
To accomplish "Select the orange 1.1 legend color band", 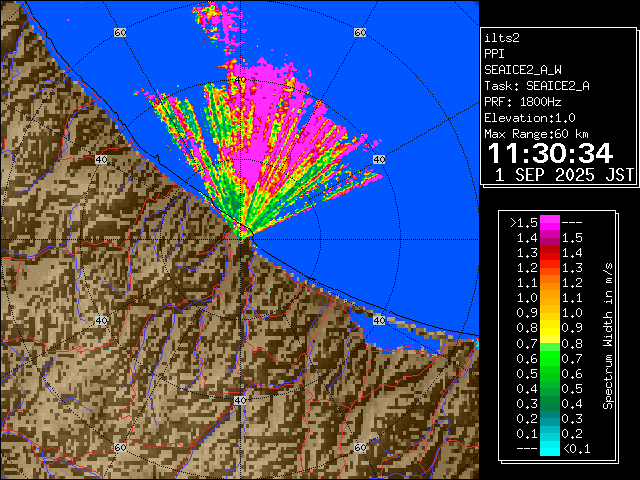I will pyautogui.click(x=550, y=282).
